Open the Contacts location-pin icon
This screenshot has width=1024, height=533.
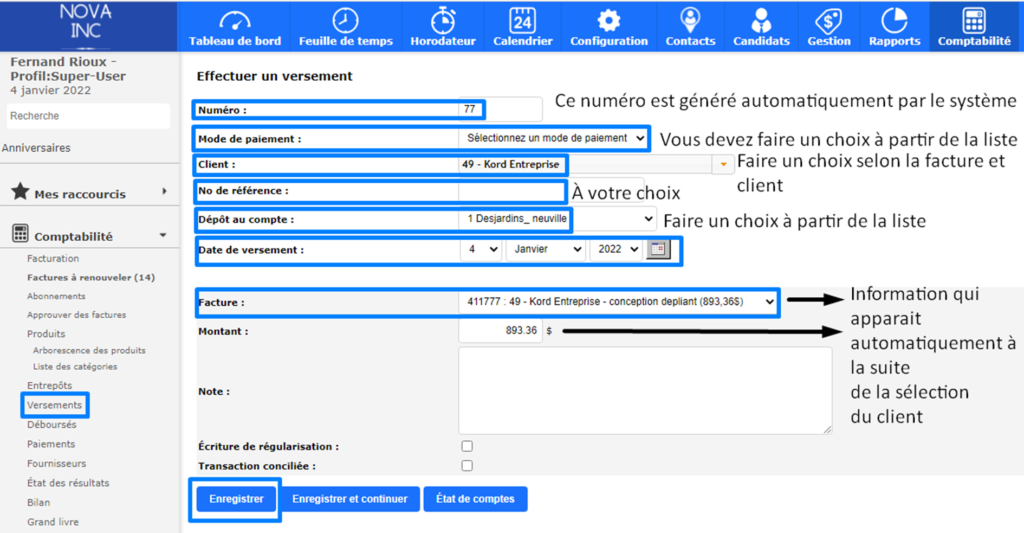point(690,20)
